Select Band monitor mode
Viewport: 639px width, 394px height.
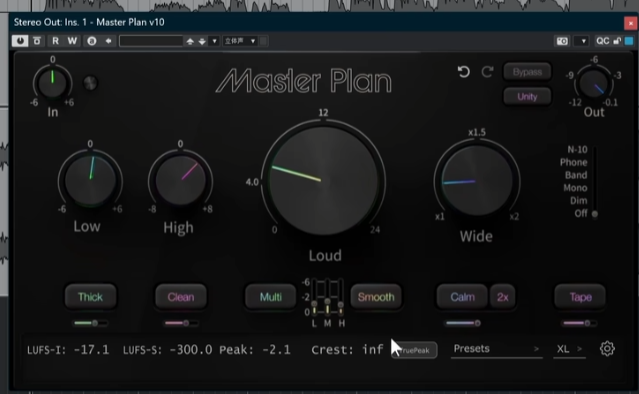[x=576, y=175]
